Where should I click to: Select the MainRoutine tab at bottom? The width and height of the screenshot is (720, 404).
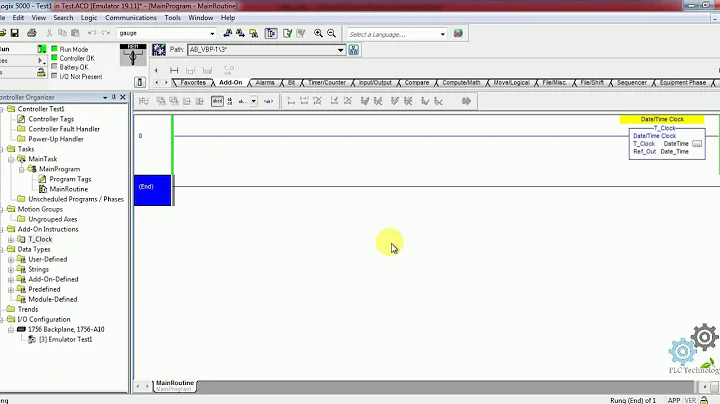175,386
